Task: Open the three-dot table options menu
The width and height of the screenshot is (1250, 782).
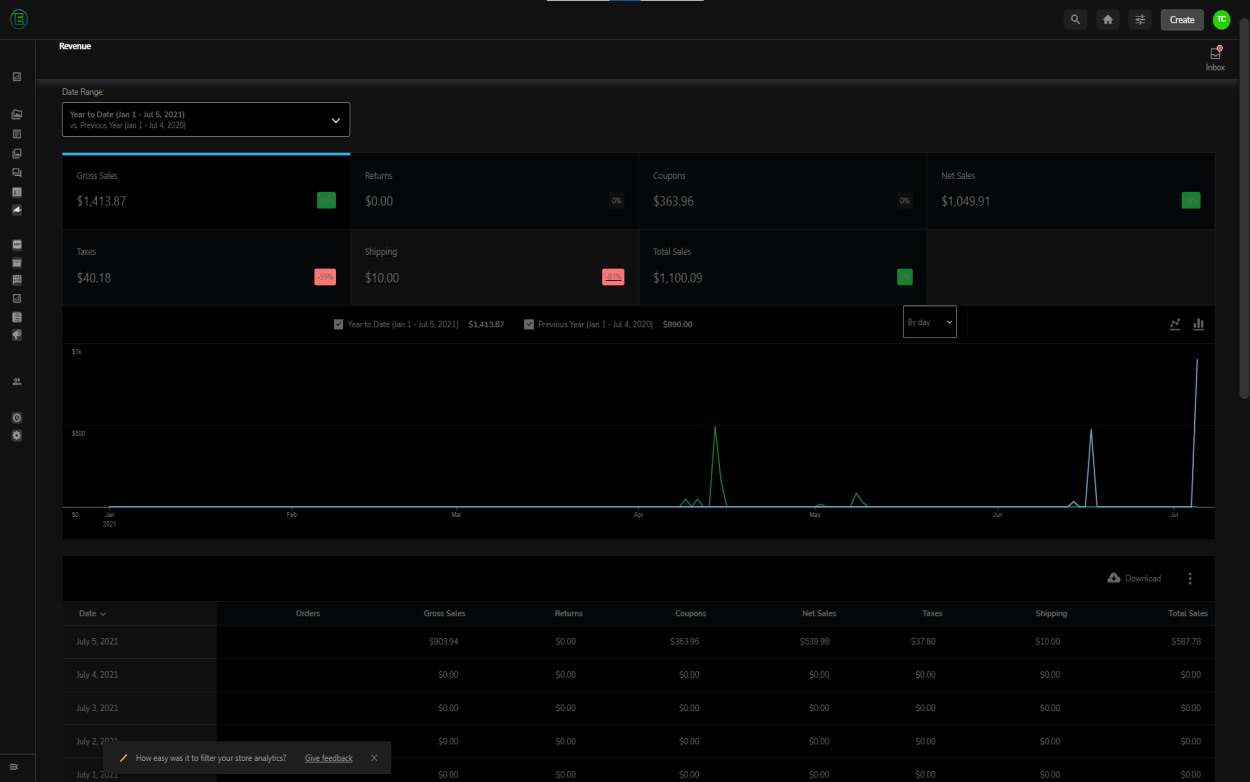Action: pyautogui.click(x=1190, y=578)
